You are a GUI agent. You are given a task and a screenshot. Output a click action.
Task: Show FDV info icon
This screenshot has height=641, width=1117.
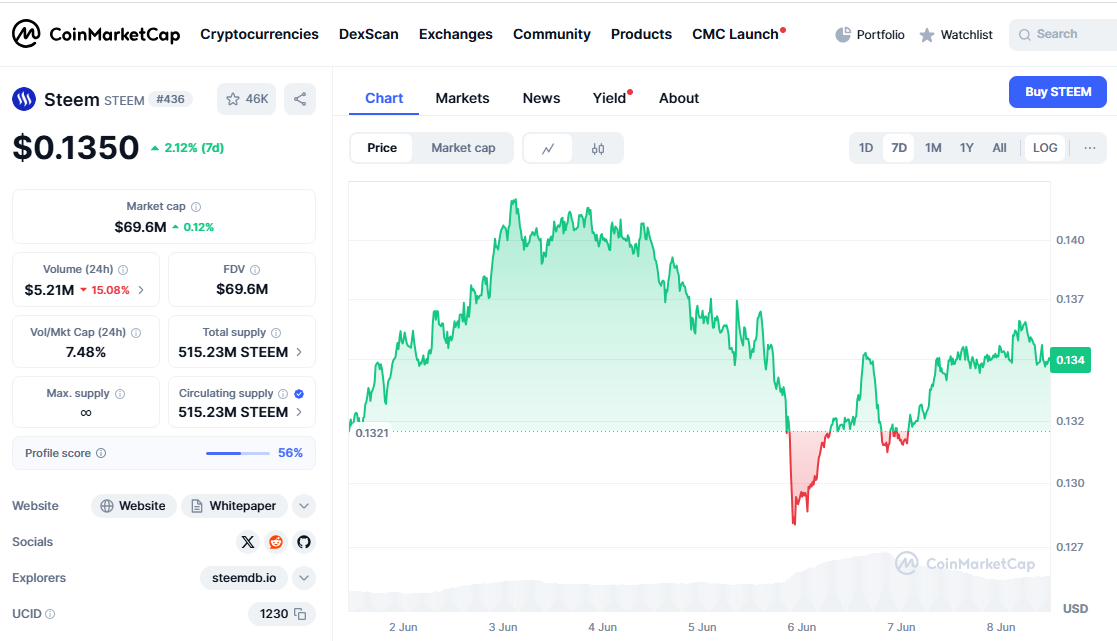tap(255, 270)
